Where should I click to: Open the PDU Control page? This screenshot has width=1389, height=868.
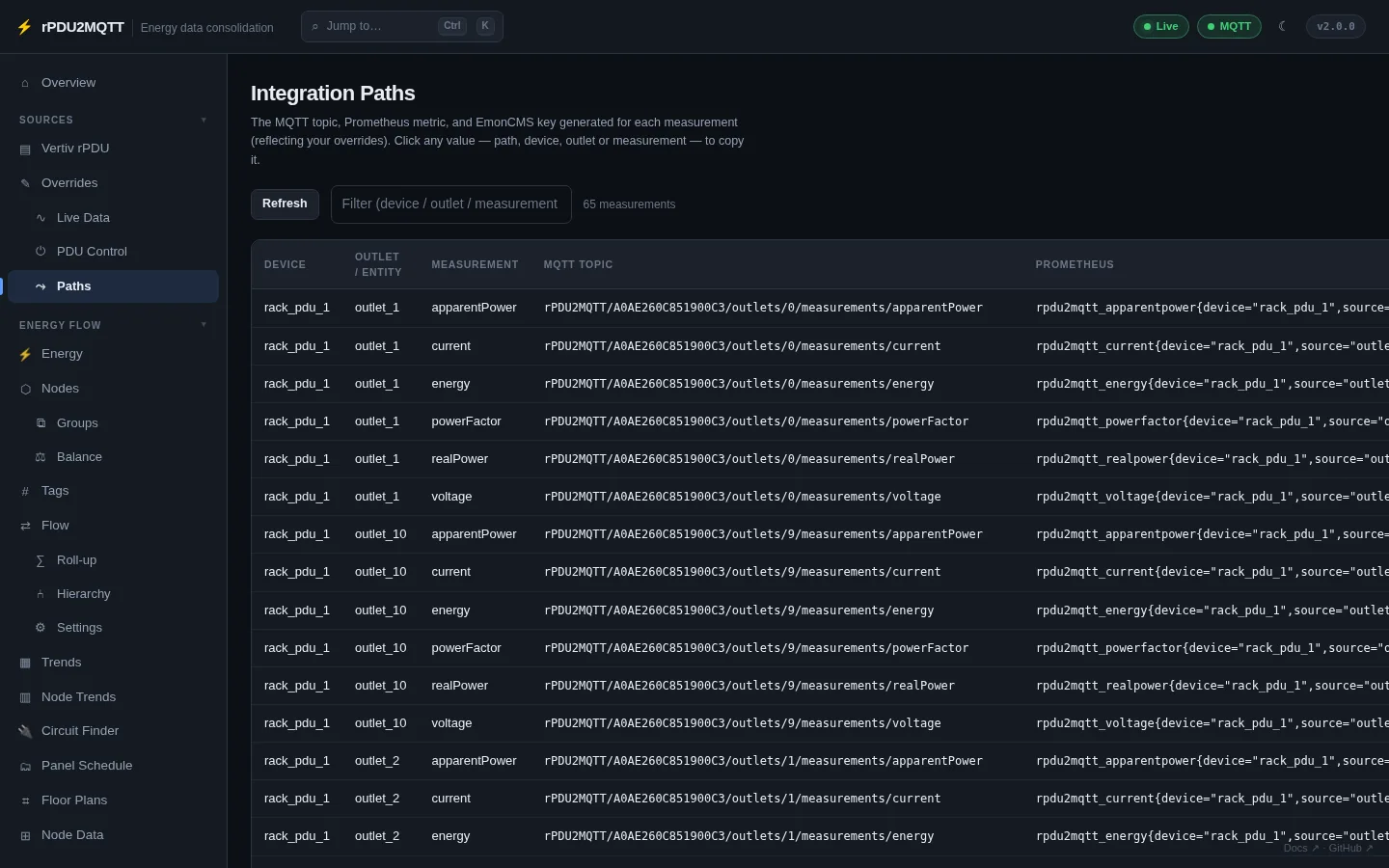(113, 252)
